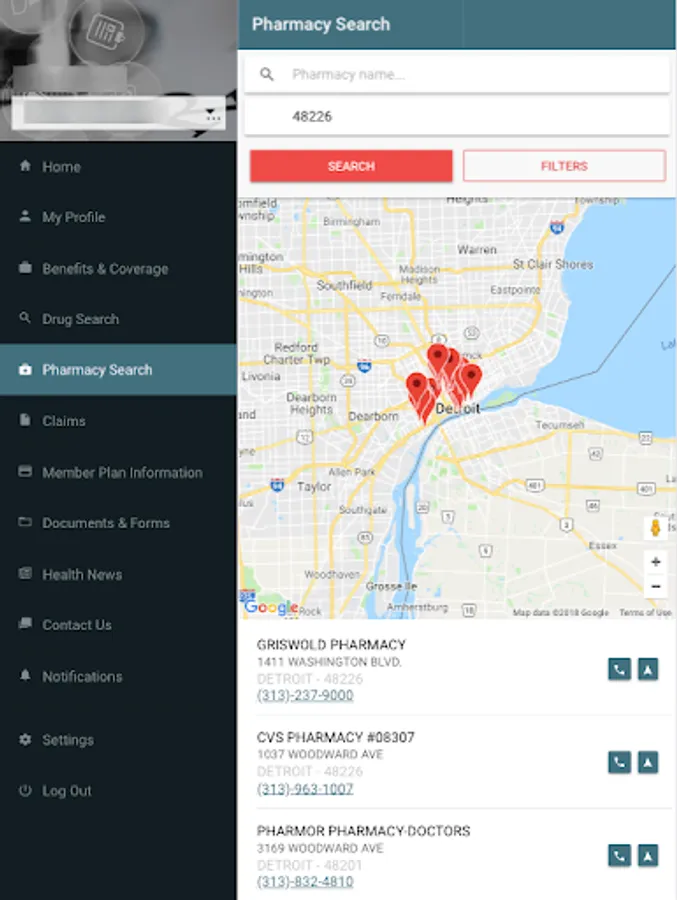Click the Documents & Forms folder icon
The width and height of the screenshot is (677, 900).
pyautogui.click(x=25, y=522)
